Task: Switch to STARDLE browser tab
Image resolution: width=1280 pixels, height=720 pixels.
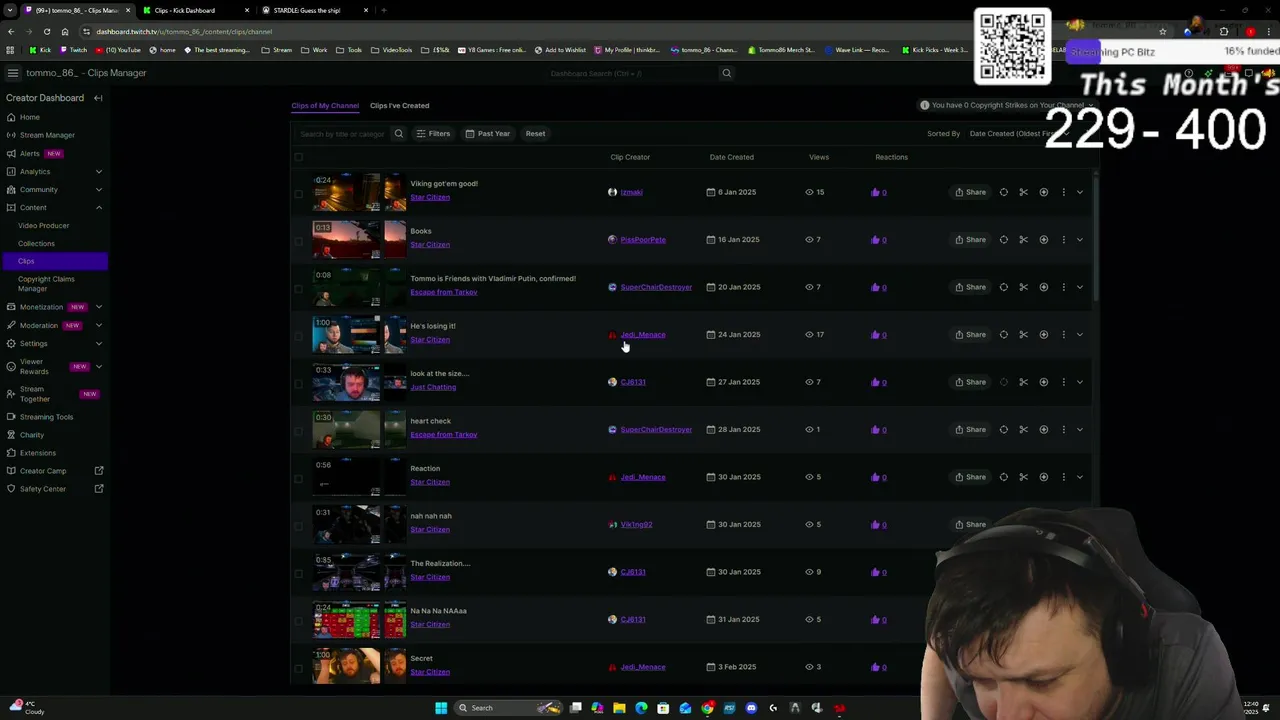Action: coord(313,10)
